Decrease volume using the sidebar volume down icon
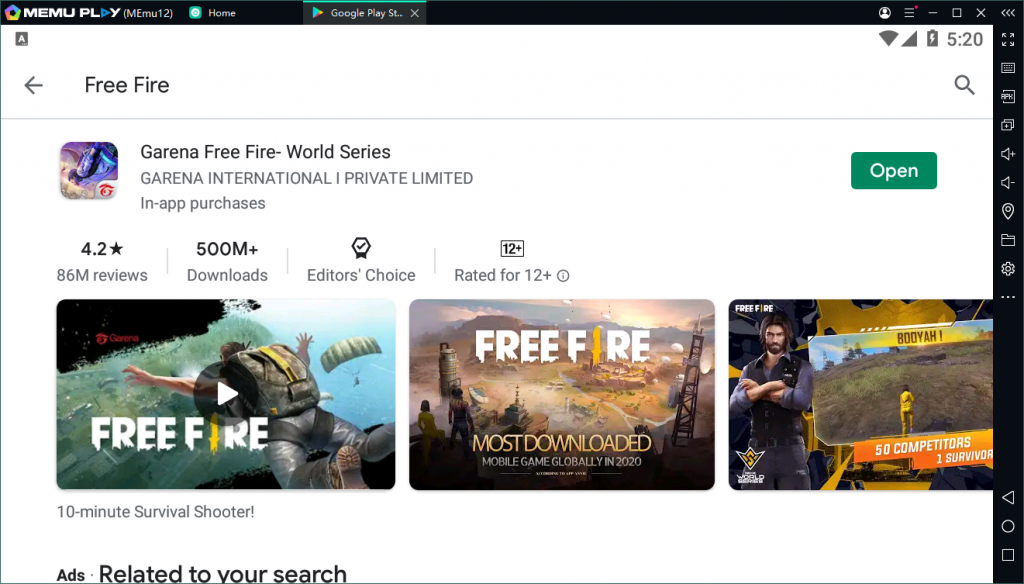1024x584 pixels. [x=1008, y=182]
